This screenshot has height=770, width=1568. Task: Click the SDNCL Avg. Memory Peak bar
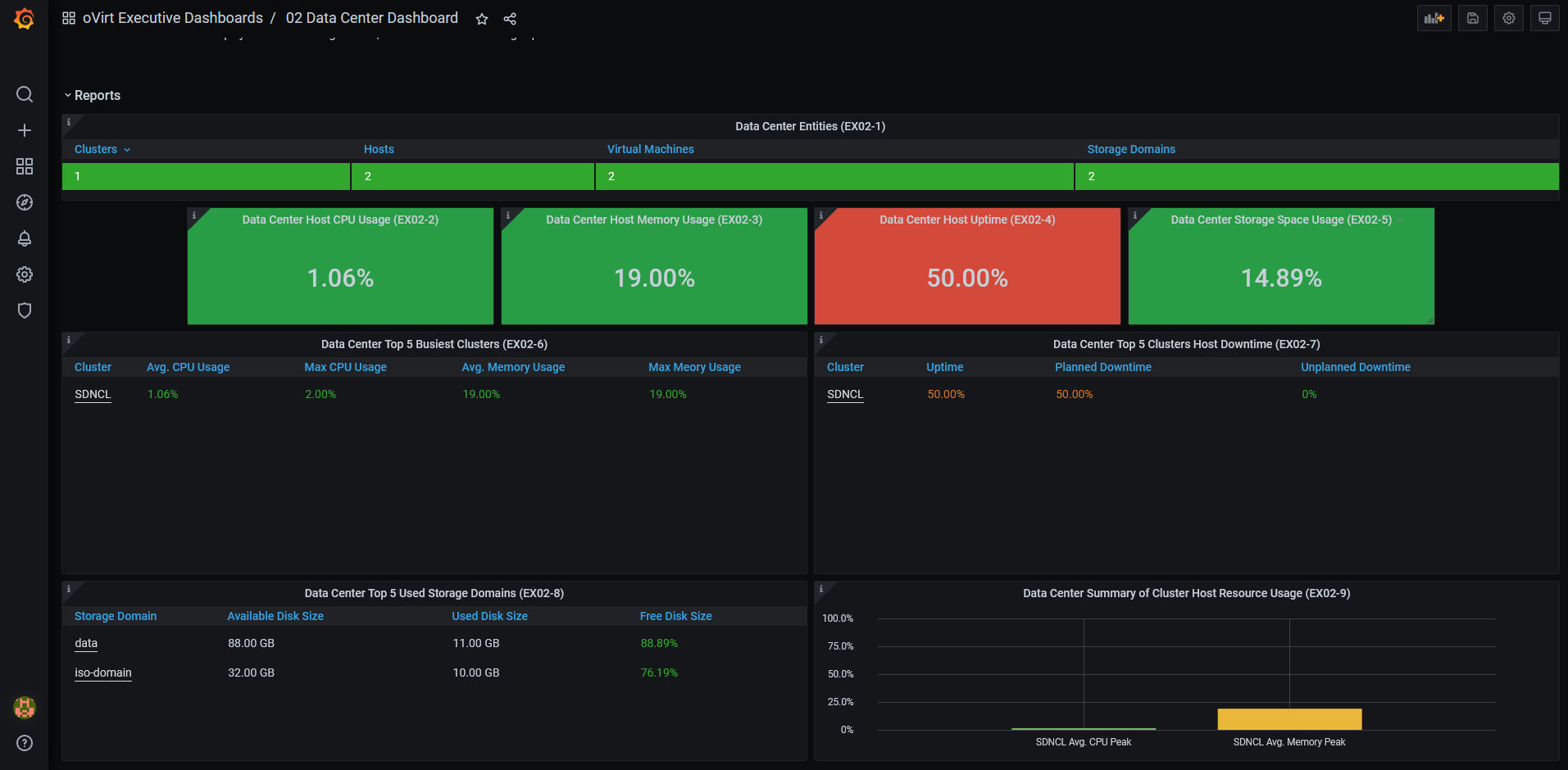click(1289, 719)
